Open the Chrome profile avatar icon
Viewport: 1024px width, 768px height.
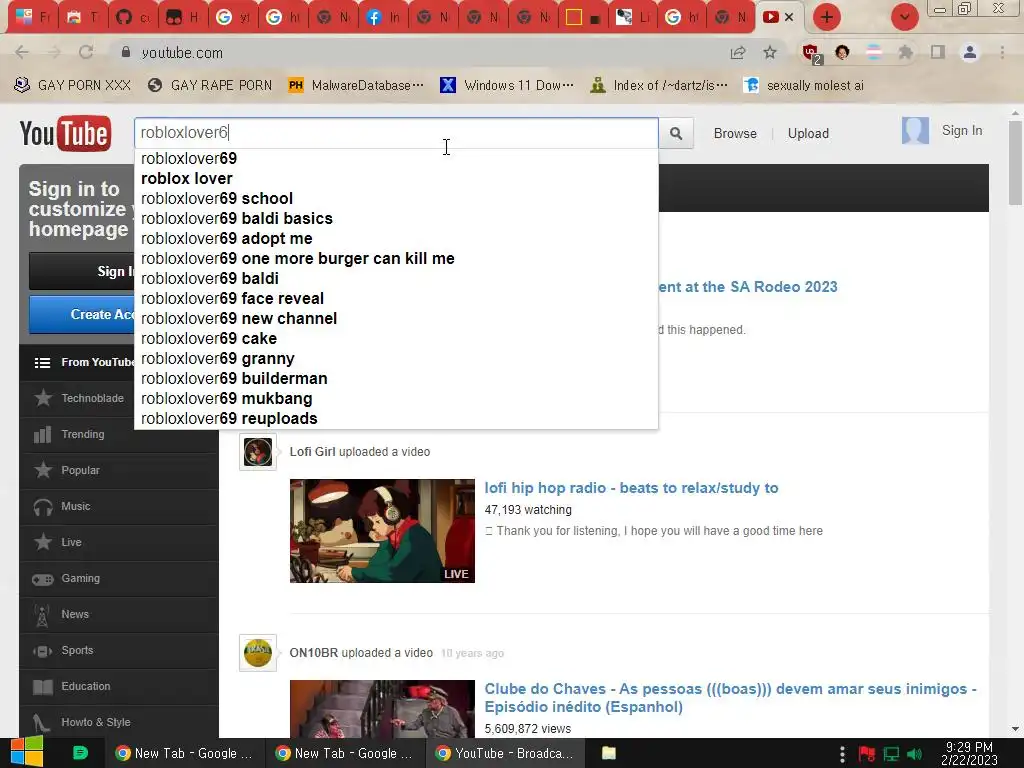[970, 52]
